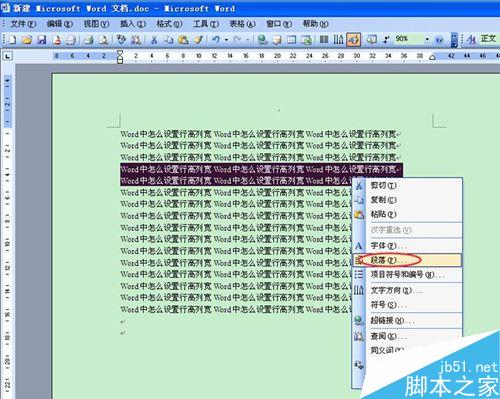Open the 工具 menu

click(206, 24)
